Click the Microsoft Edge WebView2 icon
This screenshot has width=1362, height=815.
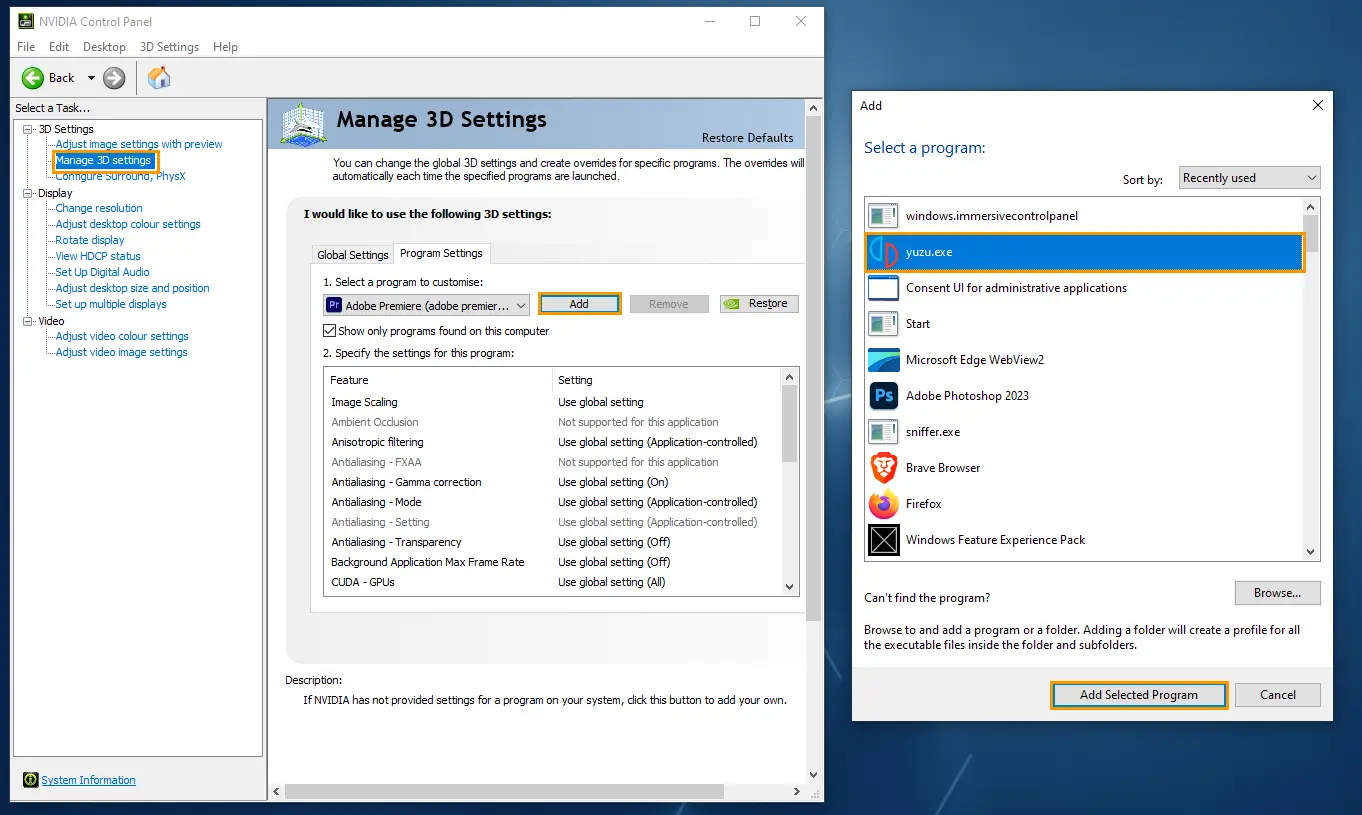(x=884, y=360)
